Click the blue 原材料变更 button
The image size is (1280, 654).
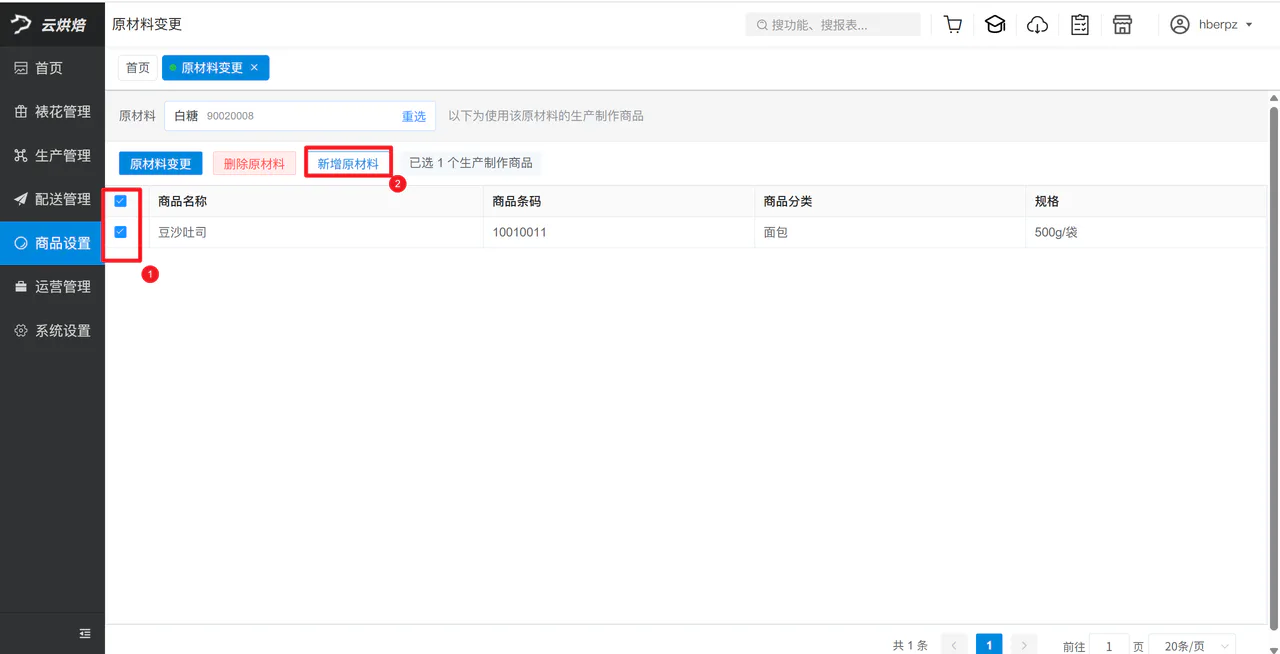pos(160,164)
